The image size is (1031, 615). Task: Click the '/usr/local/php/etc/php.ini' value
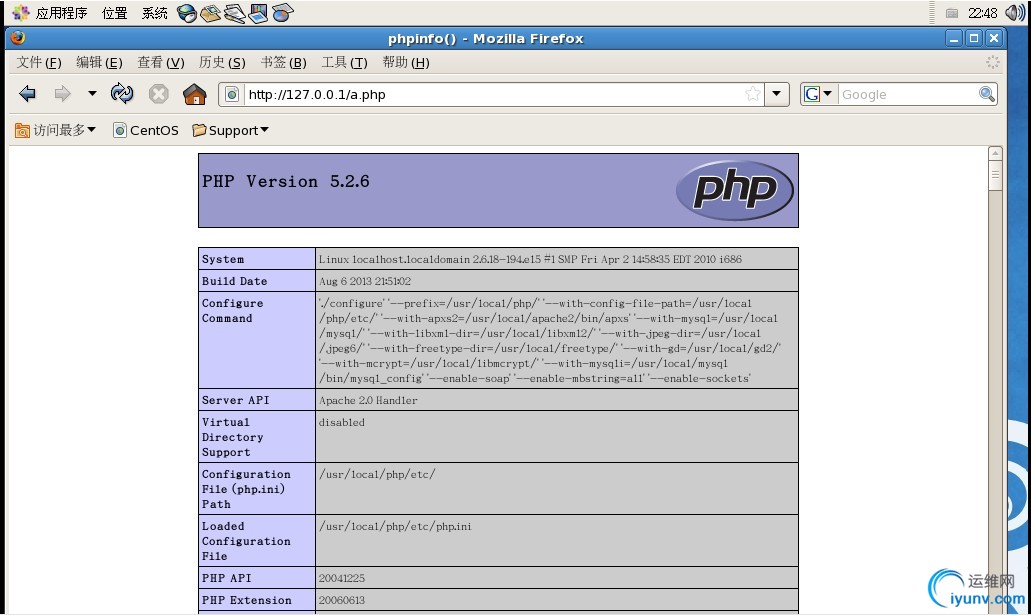(395, 526)
